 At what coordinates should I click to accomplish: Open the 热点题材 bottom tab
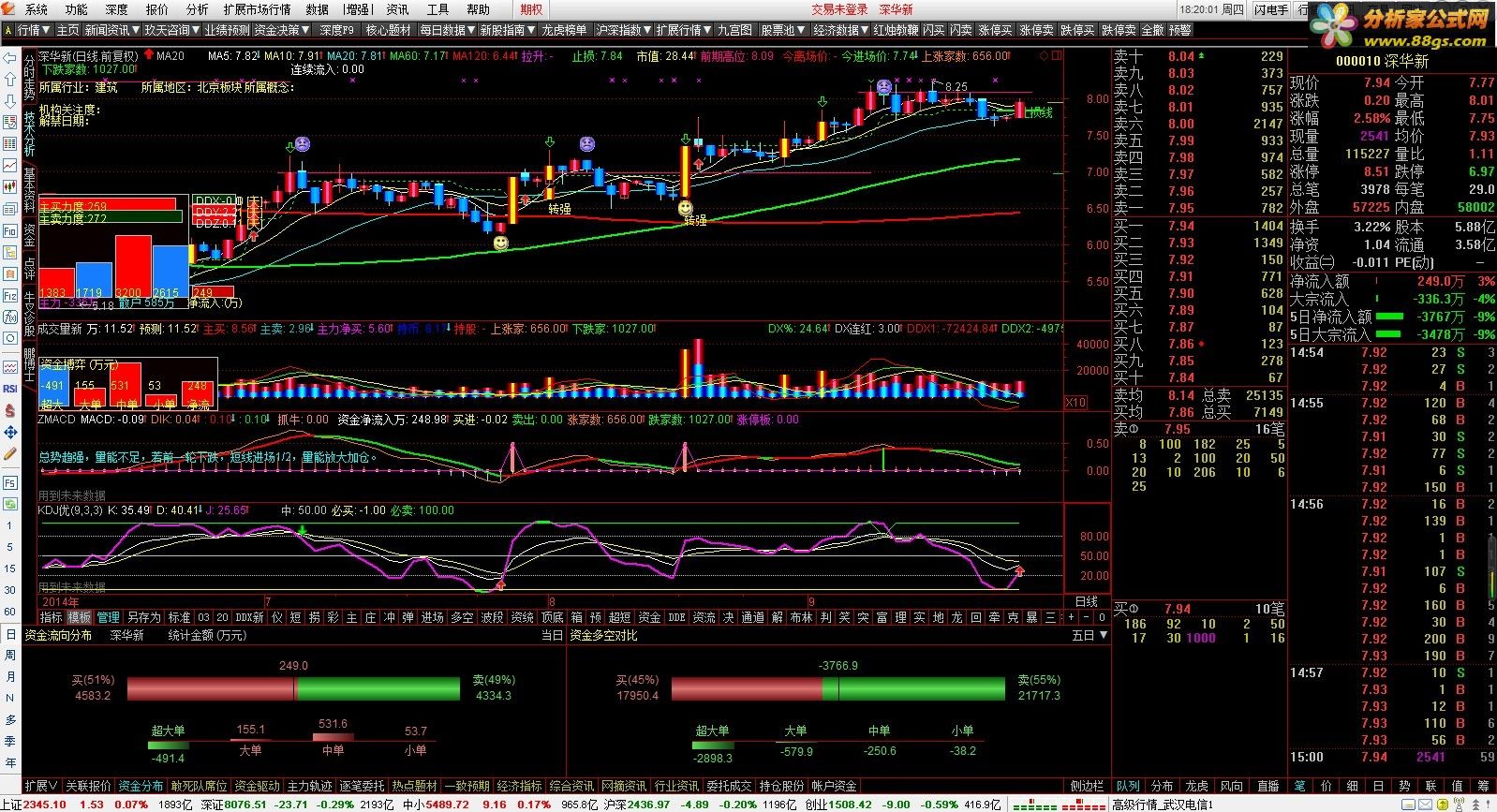click(x=414, y=786)
